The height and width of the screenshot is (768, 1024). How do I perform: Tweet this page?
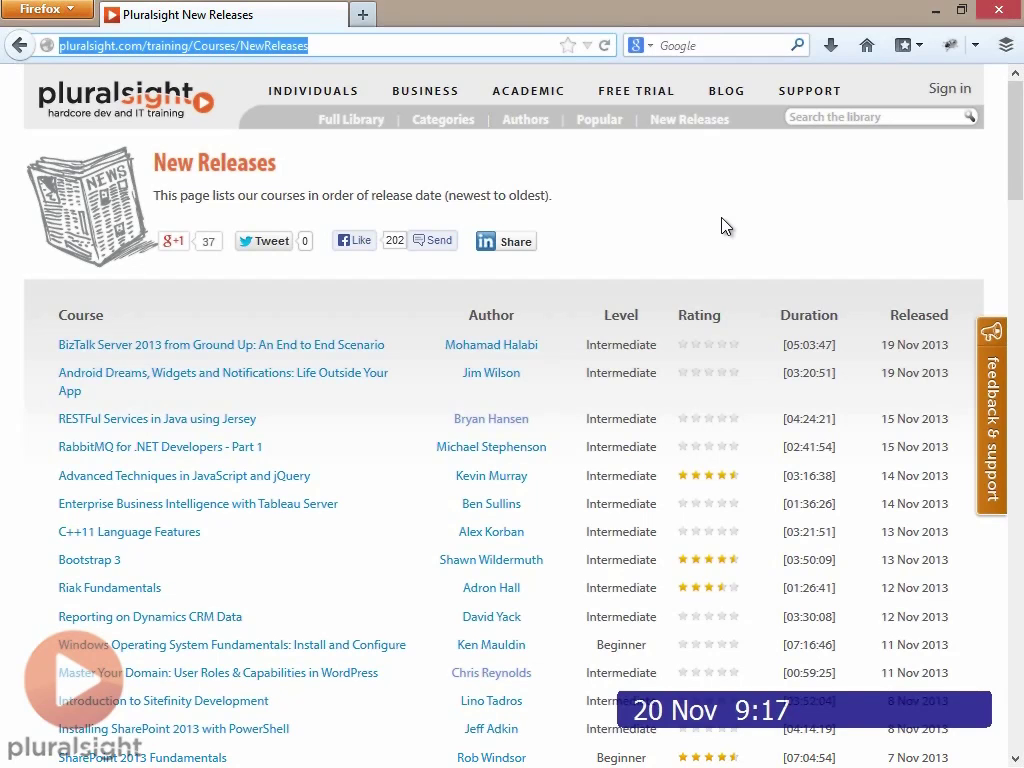coord(264,241)
